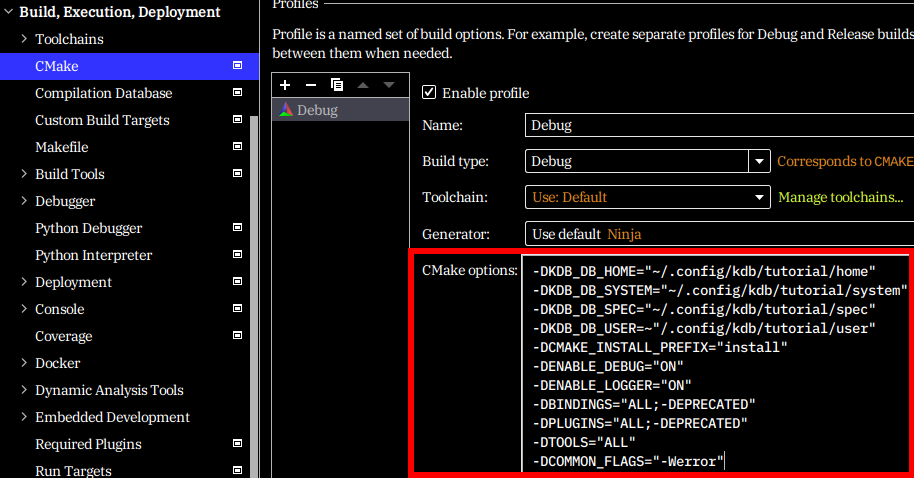
Task: Click the Manage toolchains link
Action: [x=840, y=197]
